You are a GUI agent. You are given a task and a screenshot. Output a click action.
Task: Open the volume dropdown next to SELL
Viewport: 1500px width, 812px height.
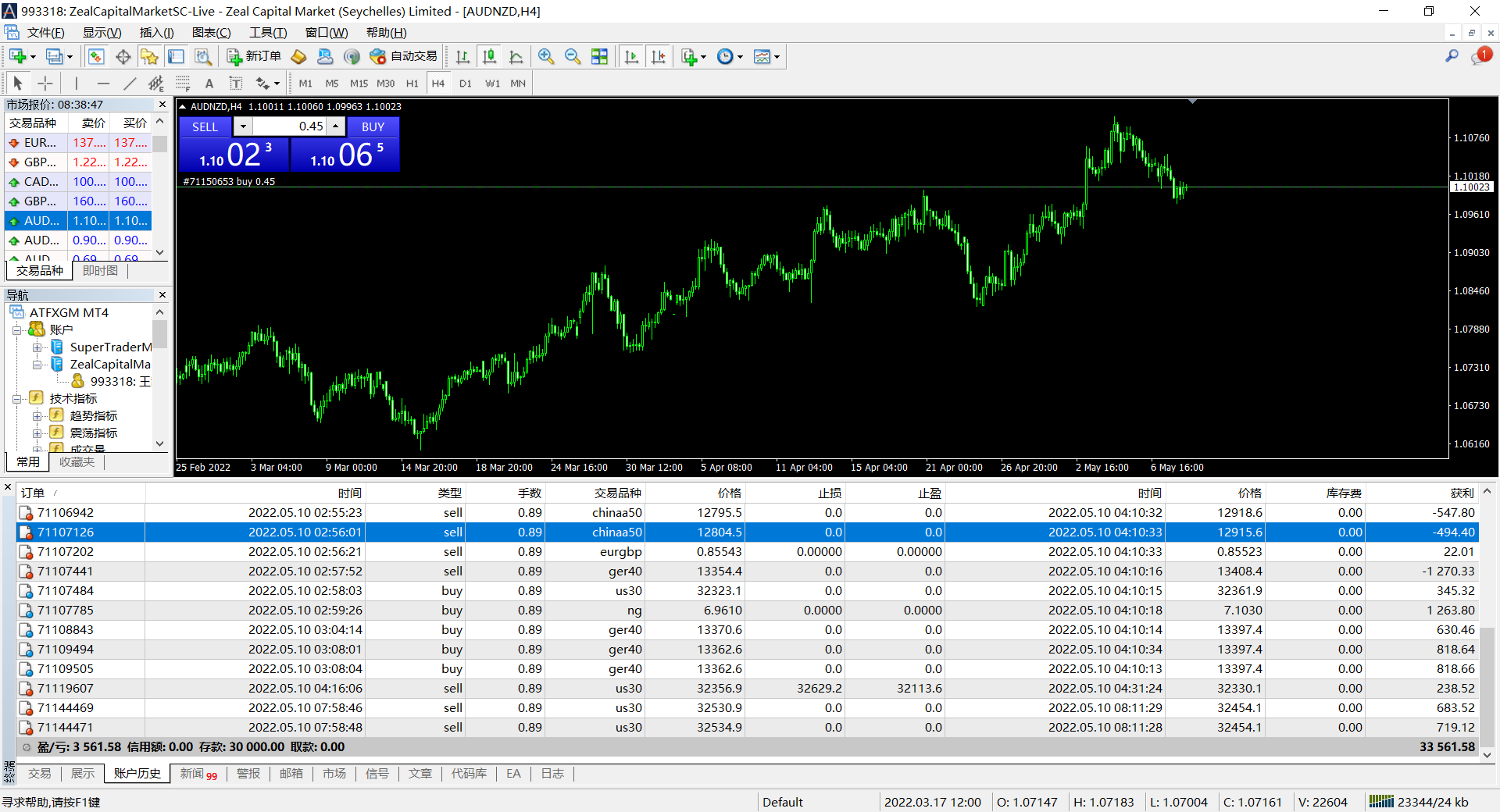(243, 126)
